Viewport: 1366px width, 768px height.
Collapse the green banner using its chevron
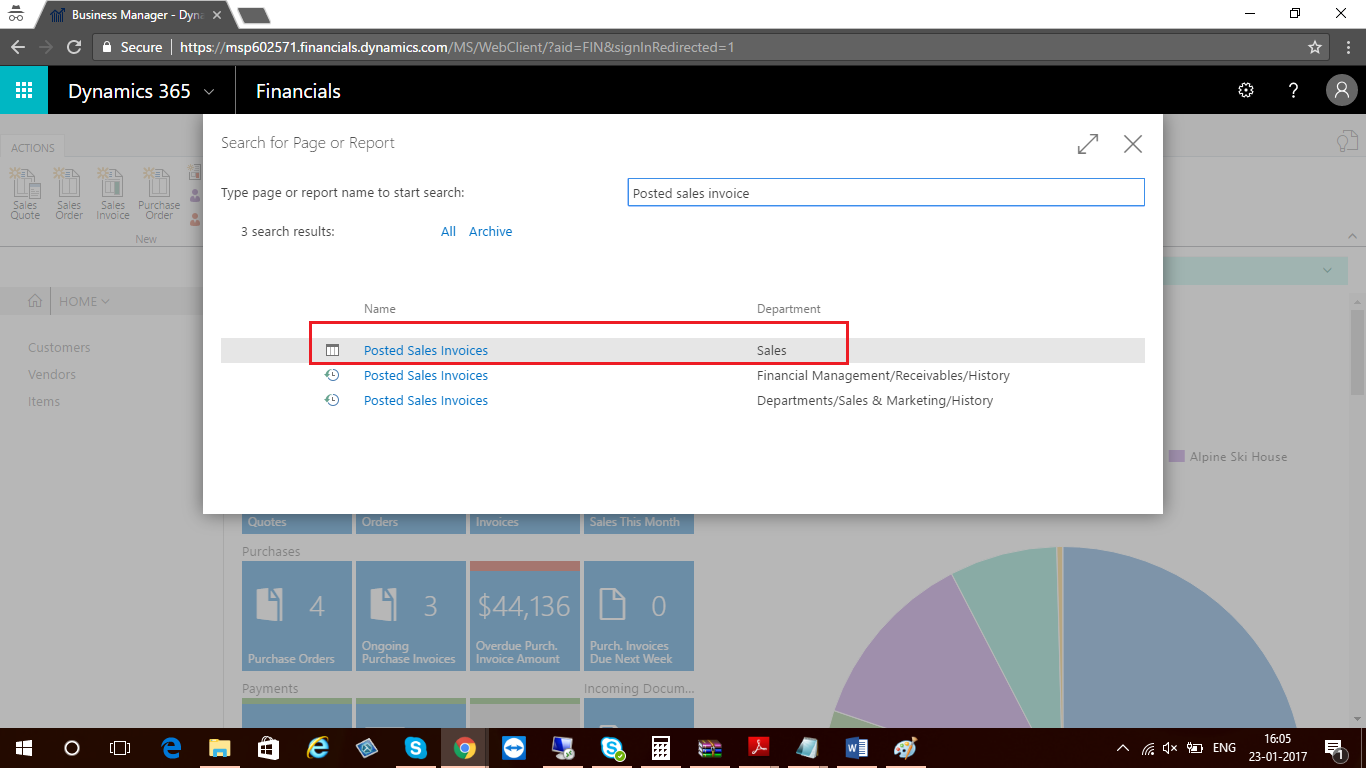click(1328, 270)
